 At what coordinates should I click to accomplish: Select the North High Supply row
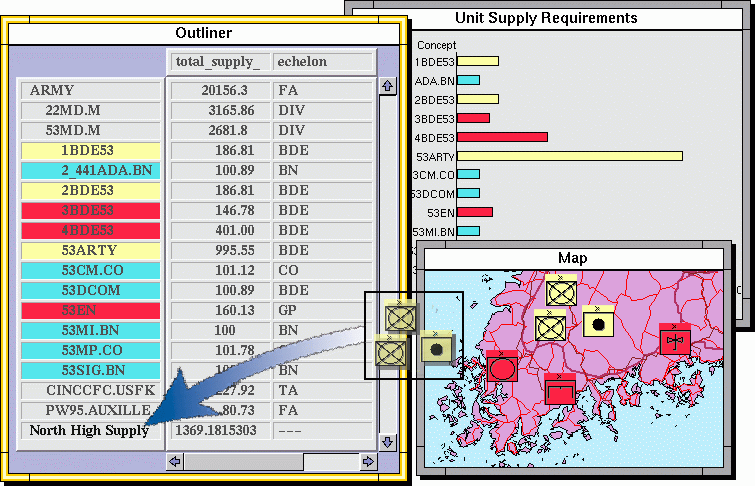point(90,431)
